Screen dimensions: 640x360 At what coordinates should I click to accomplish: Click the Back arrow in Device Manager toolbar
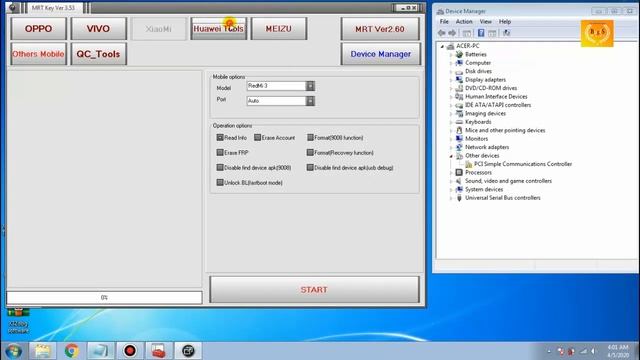tap(442, 33)
